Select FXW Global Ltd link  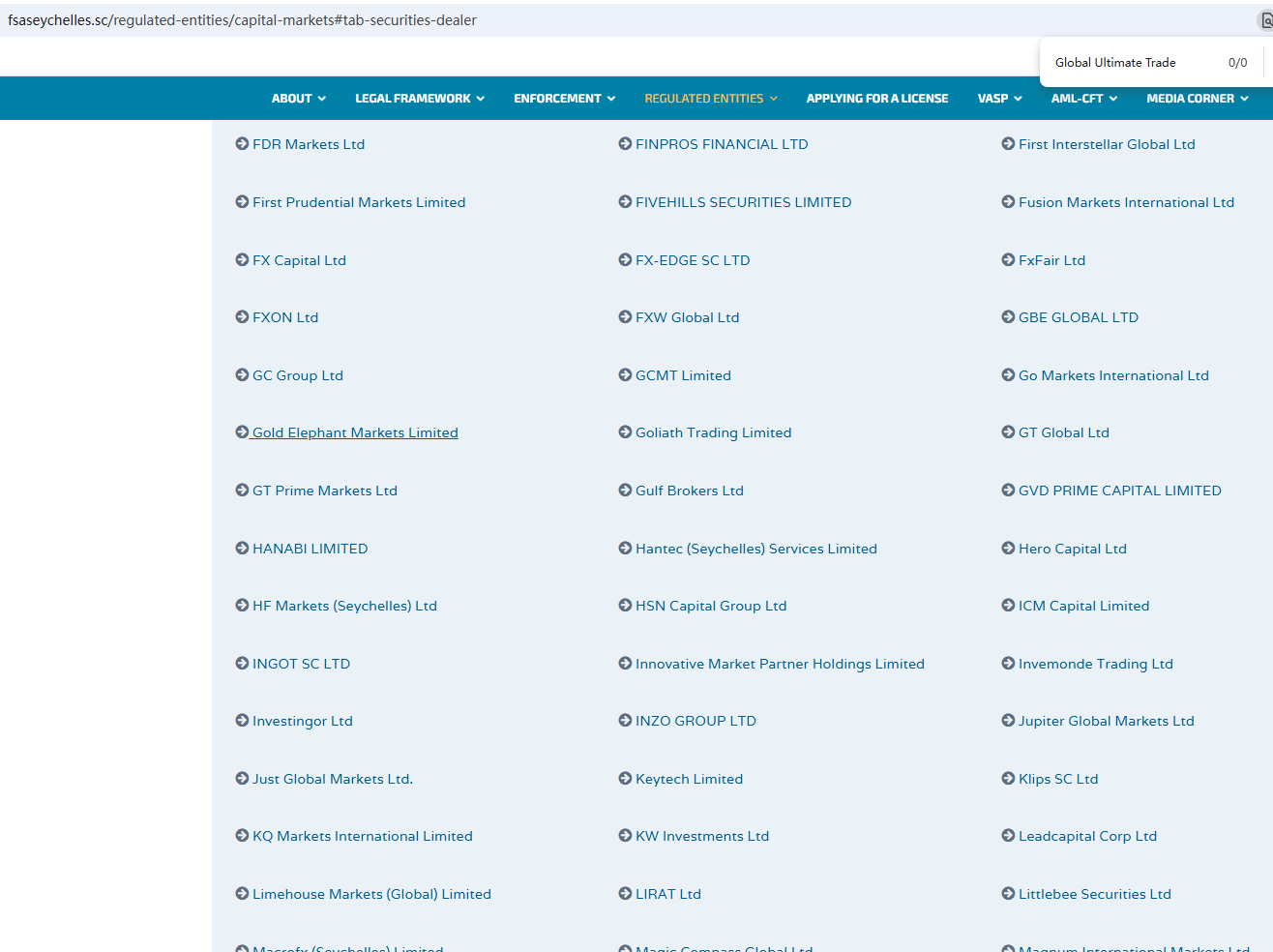[687, 317]
